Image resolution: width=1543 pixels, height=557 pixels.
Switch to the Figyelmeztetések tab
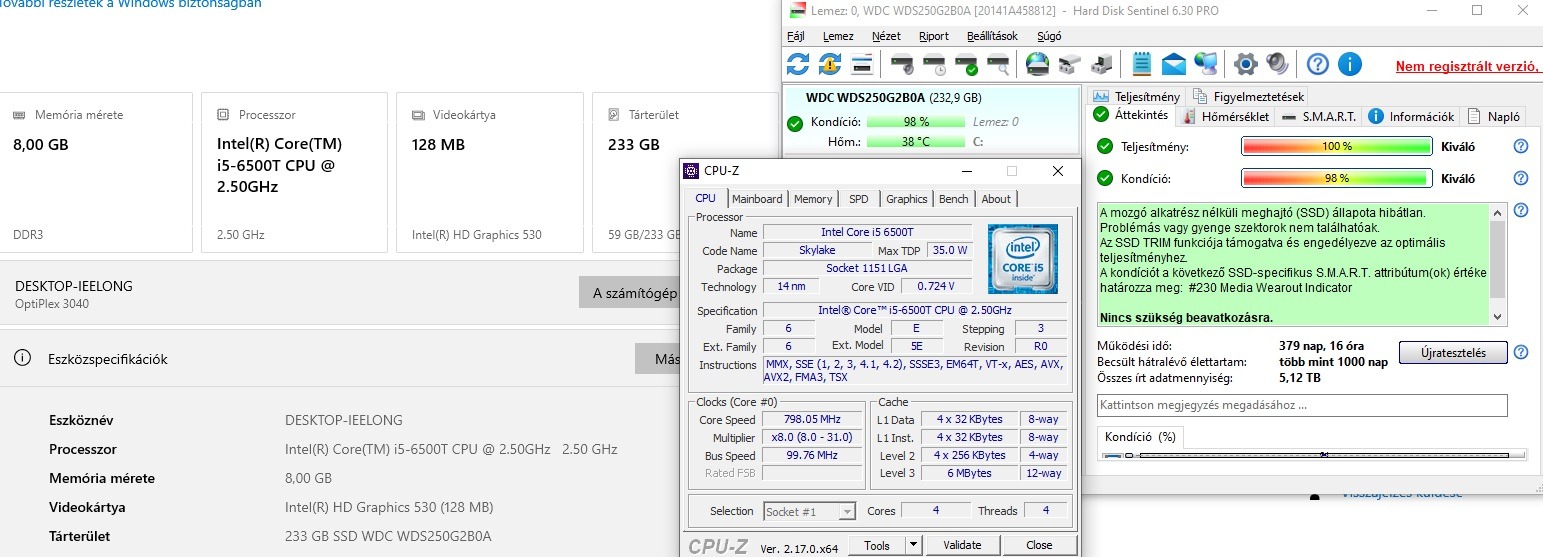click(1249, 97)
